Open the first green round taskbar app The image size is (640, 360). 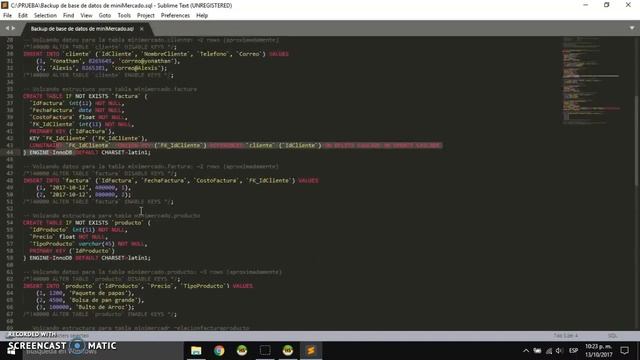(x=242, y=351)
